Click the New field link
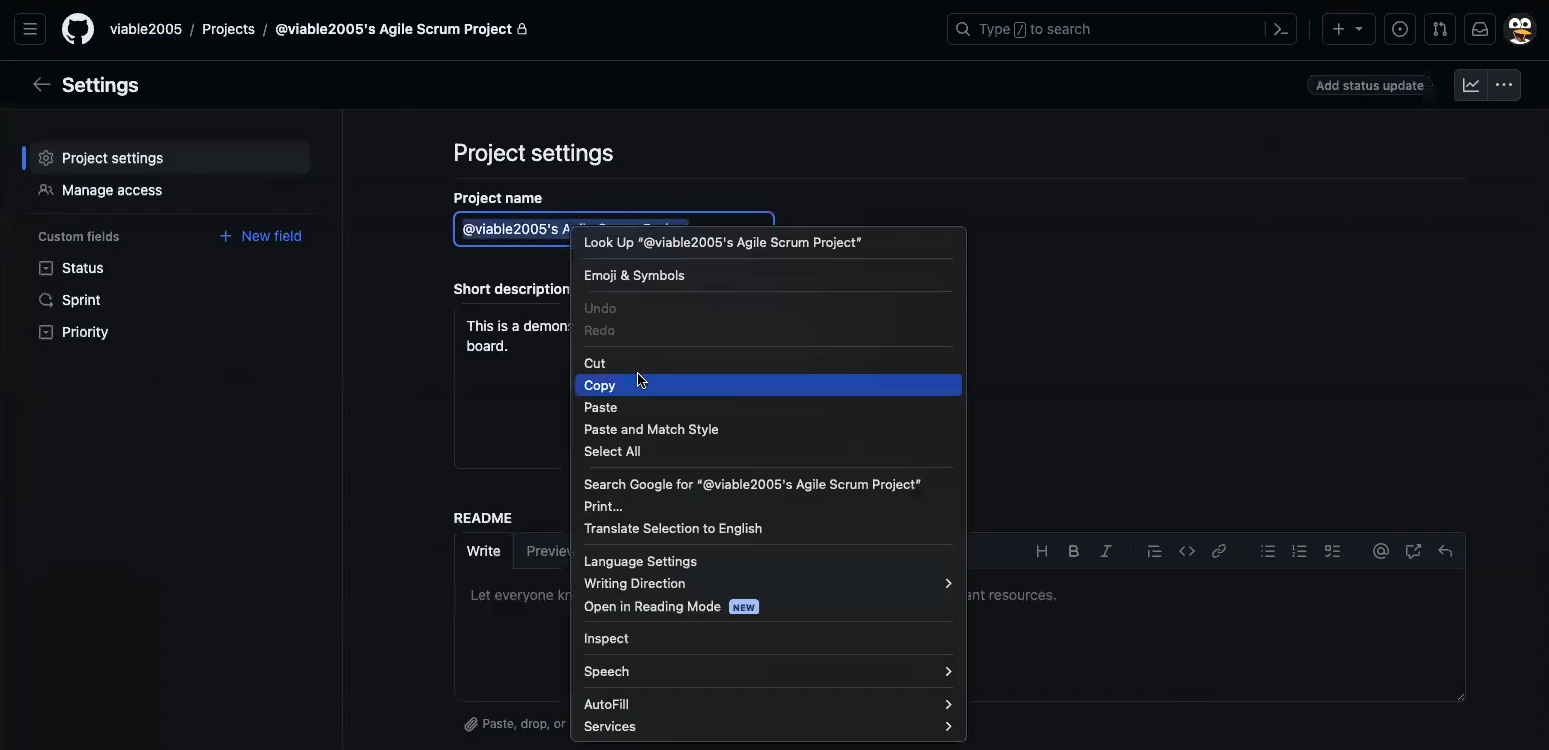1549x750 pixels. 260,236
